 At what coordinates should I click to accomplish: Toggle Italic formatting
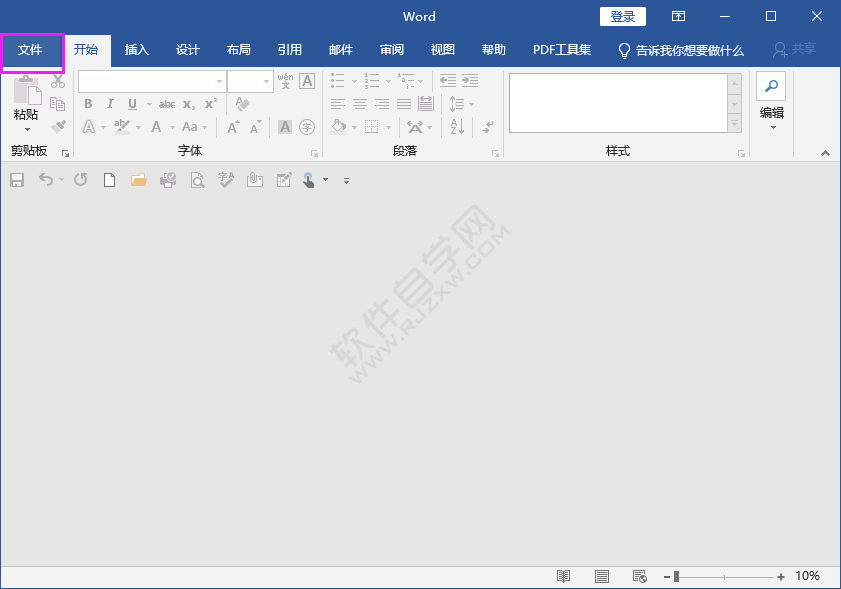coord(110,104)
